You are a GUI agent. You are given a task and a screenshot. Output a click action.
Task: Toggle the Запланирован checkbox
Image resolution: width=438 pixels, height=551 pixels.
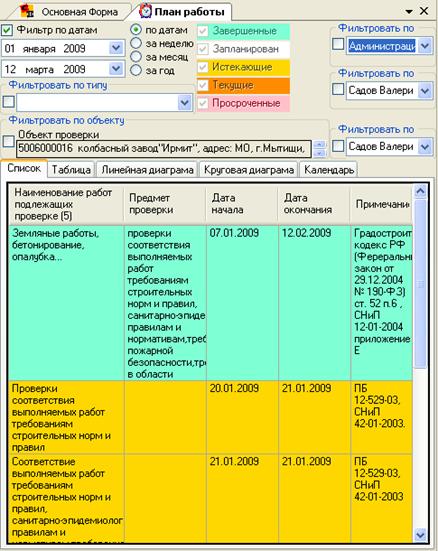(203, 49)
